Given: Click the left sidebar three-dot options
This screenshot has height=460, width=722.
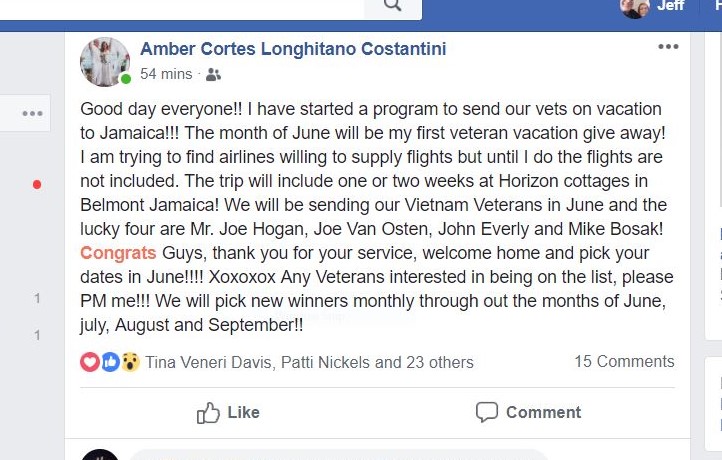Looking at the screenshot, I should pyautogui.click(x=32, y=113).
